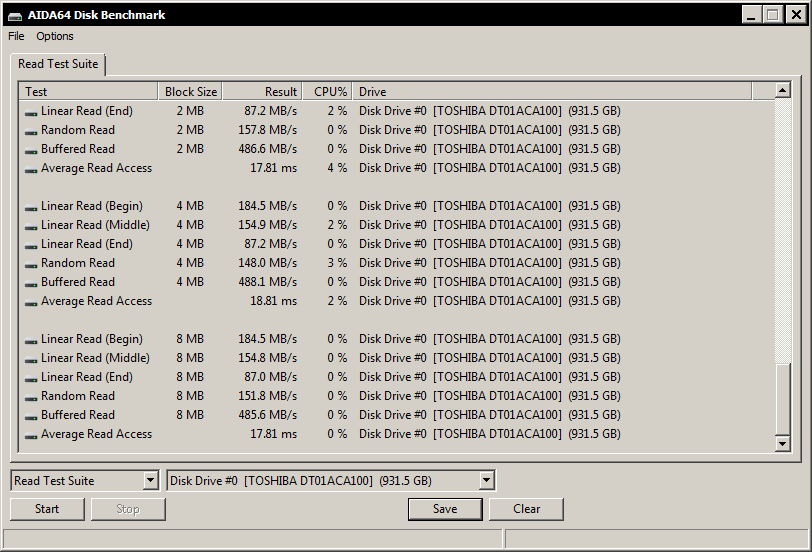Click drive icon of 4 MB Linear Read (Begin) row
The height and width of the screenshot is (552, 812).
[x=31, y=208]
